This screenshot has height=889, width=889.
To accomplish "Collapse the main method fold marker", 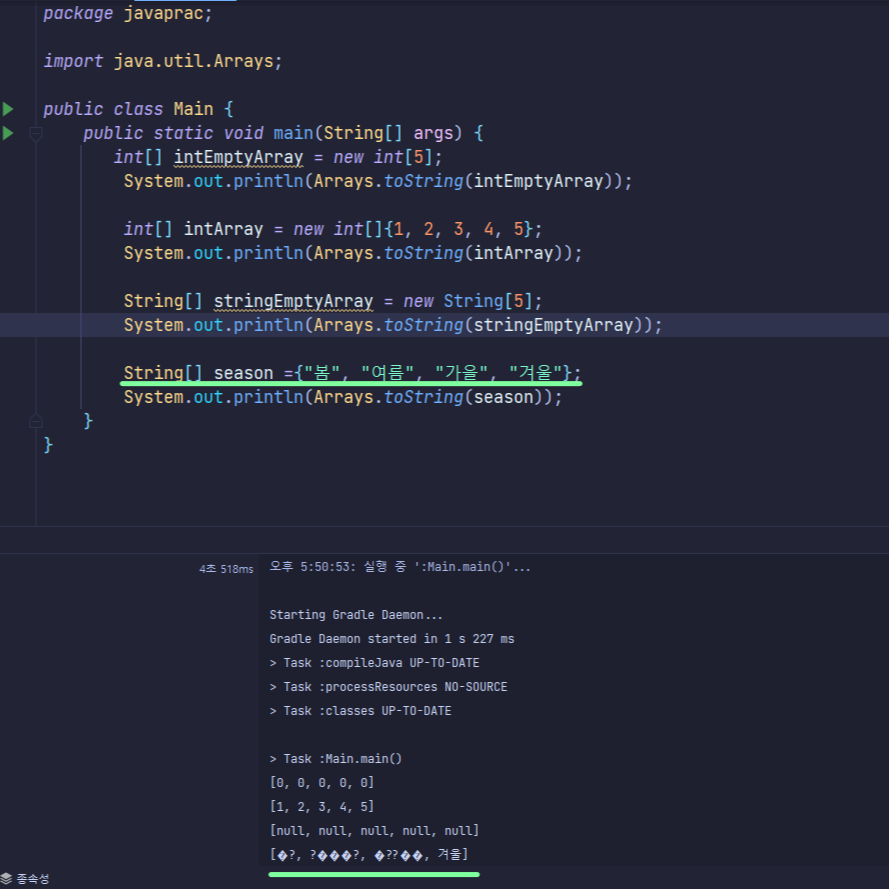I will click(36, 134).
